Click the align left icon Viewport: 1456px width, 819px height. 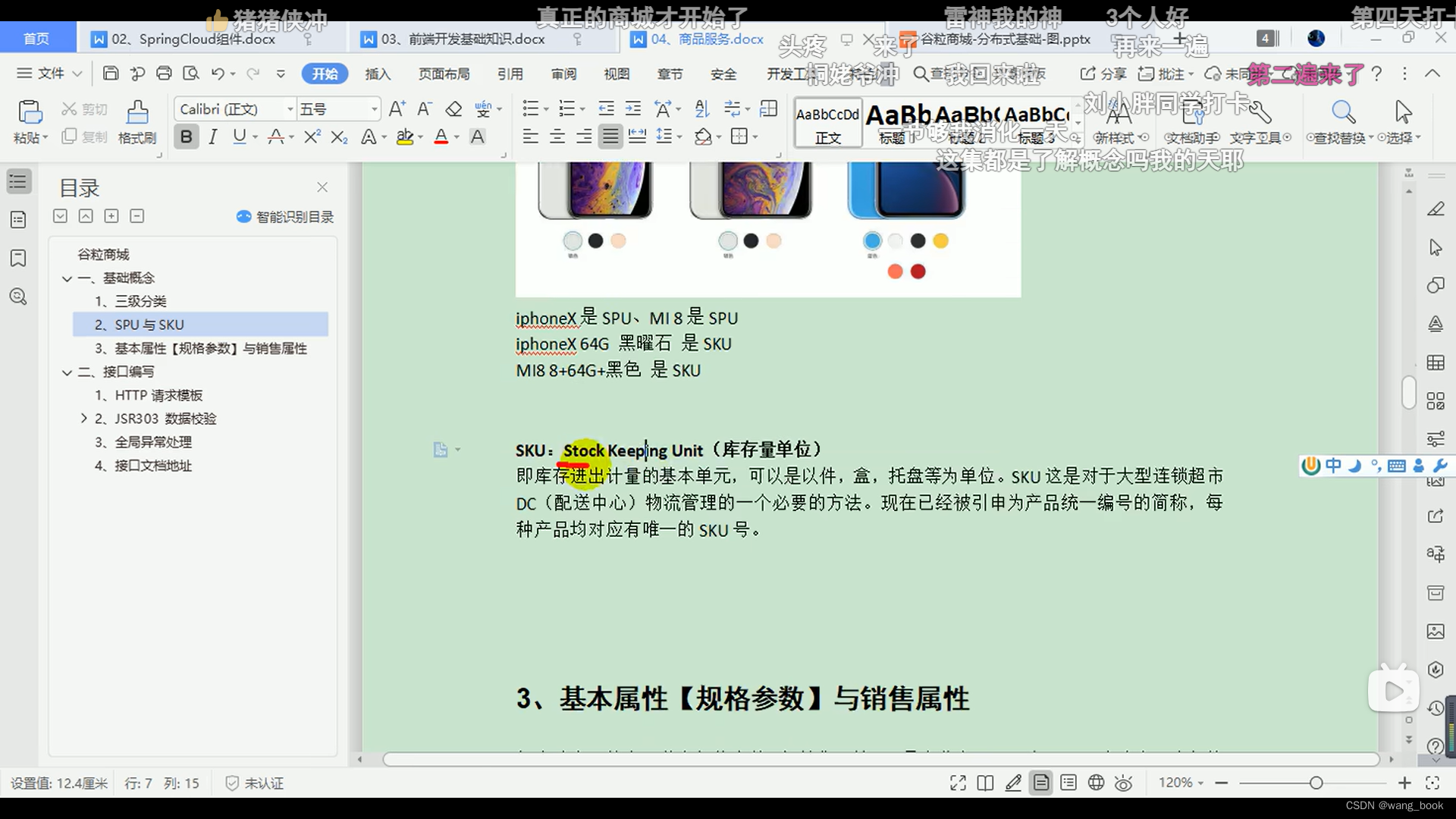[530, 136]
